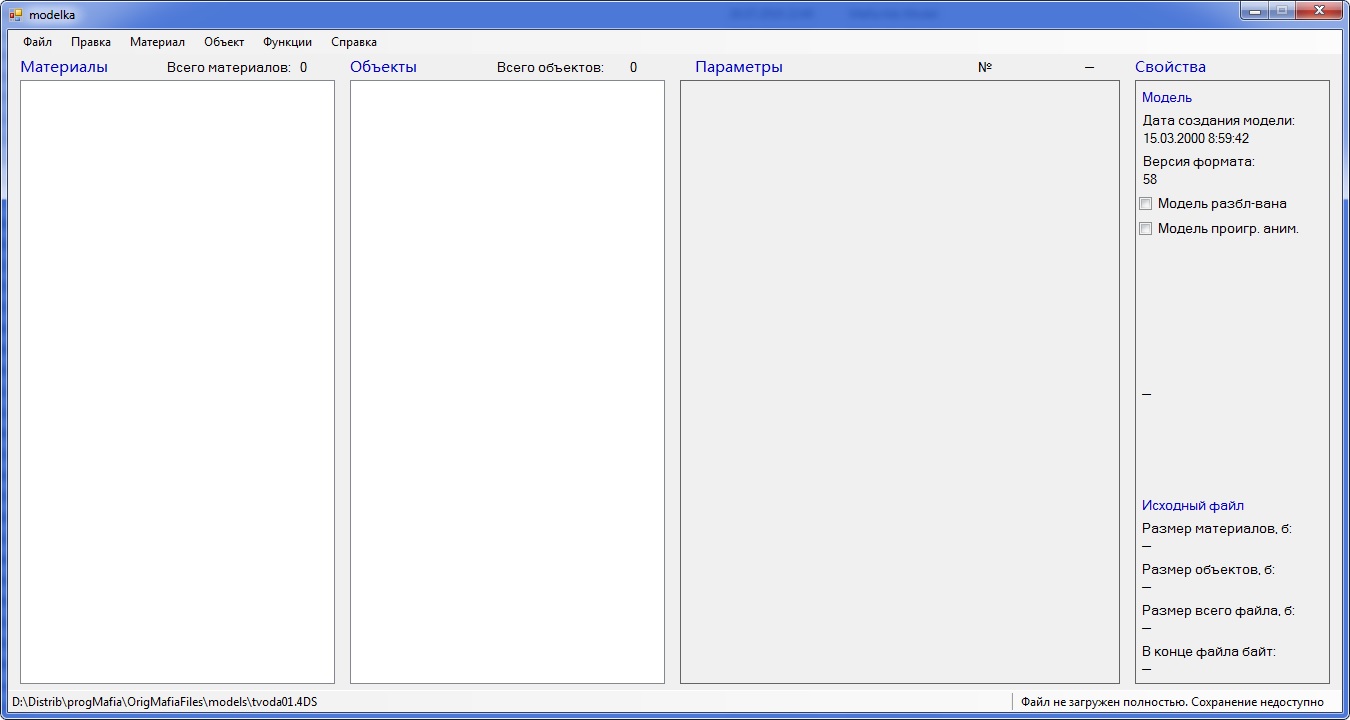The image size is (1350, 720).
Task: Maximize the modelka window
Action: 1281,11
